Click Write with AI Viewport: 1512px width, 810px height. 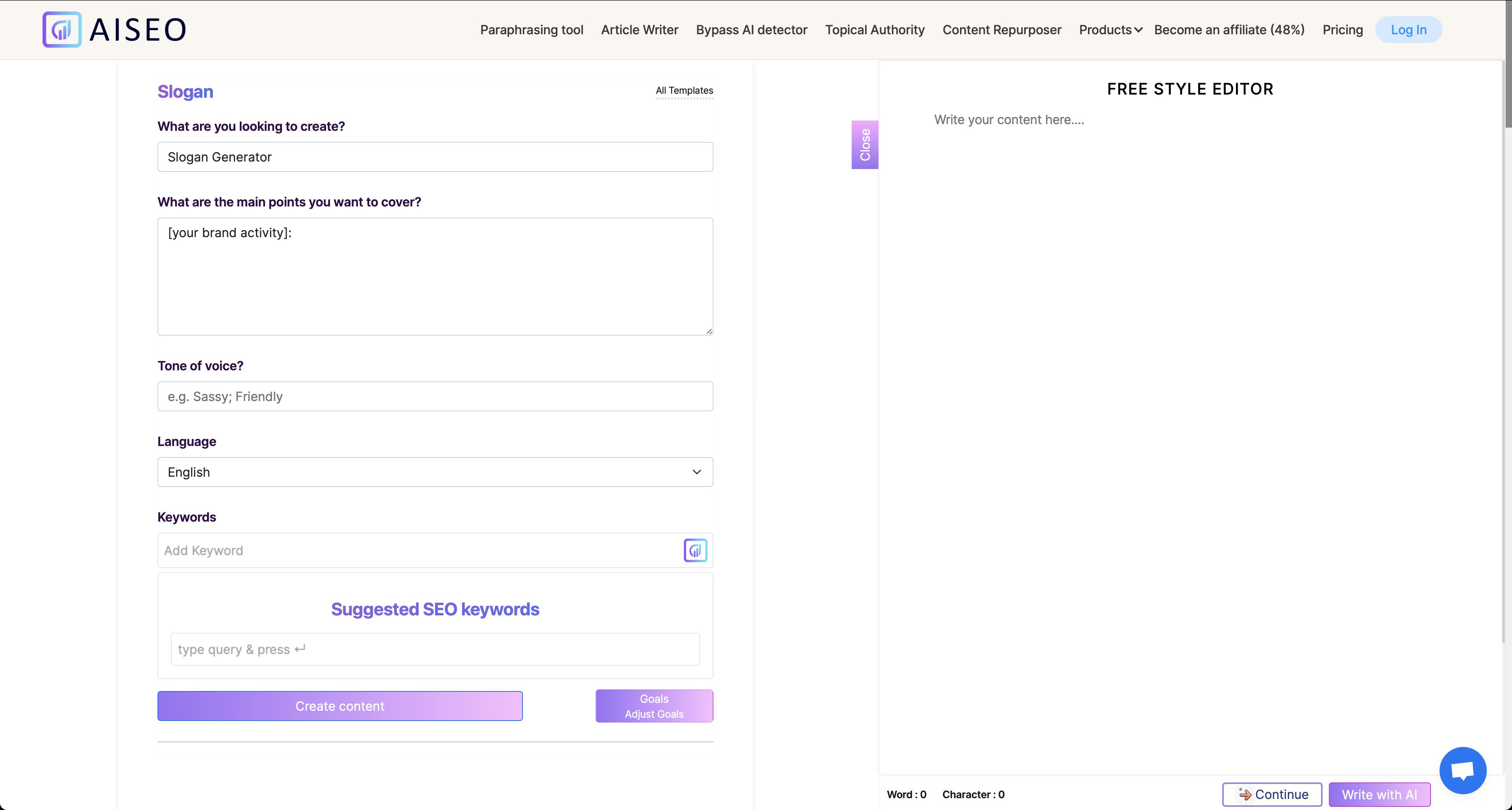point(1379,795)
